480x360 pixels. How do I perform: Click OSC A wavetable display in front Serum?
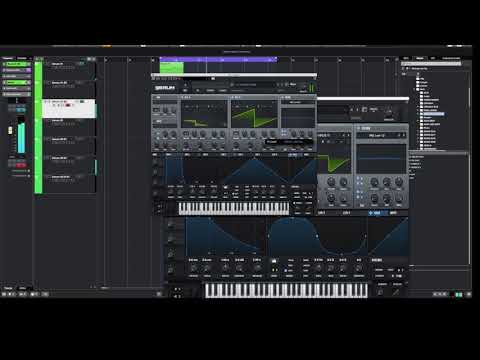pos(204,115)
